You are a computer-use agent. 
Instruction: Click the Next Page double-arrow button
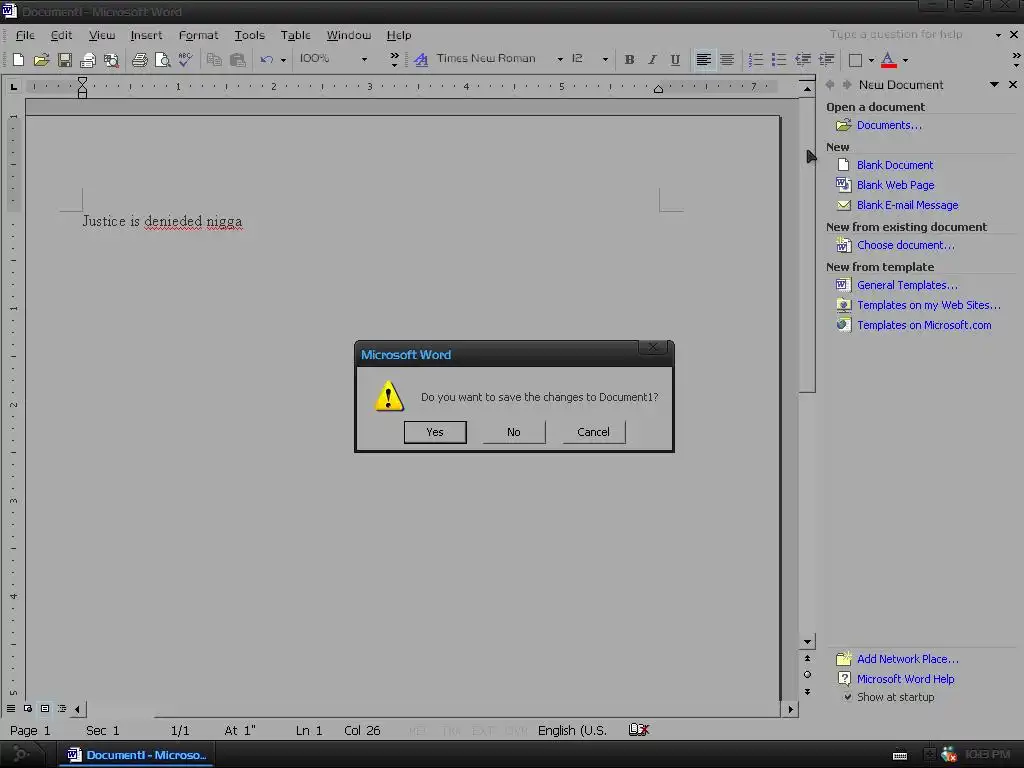pyautogui.click(x=807, y=692)
